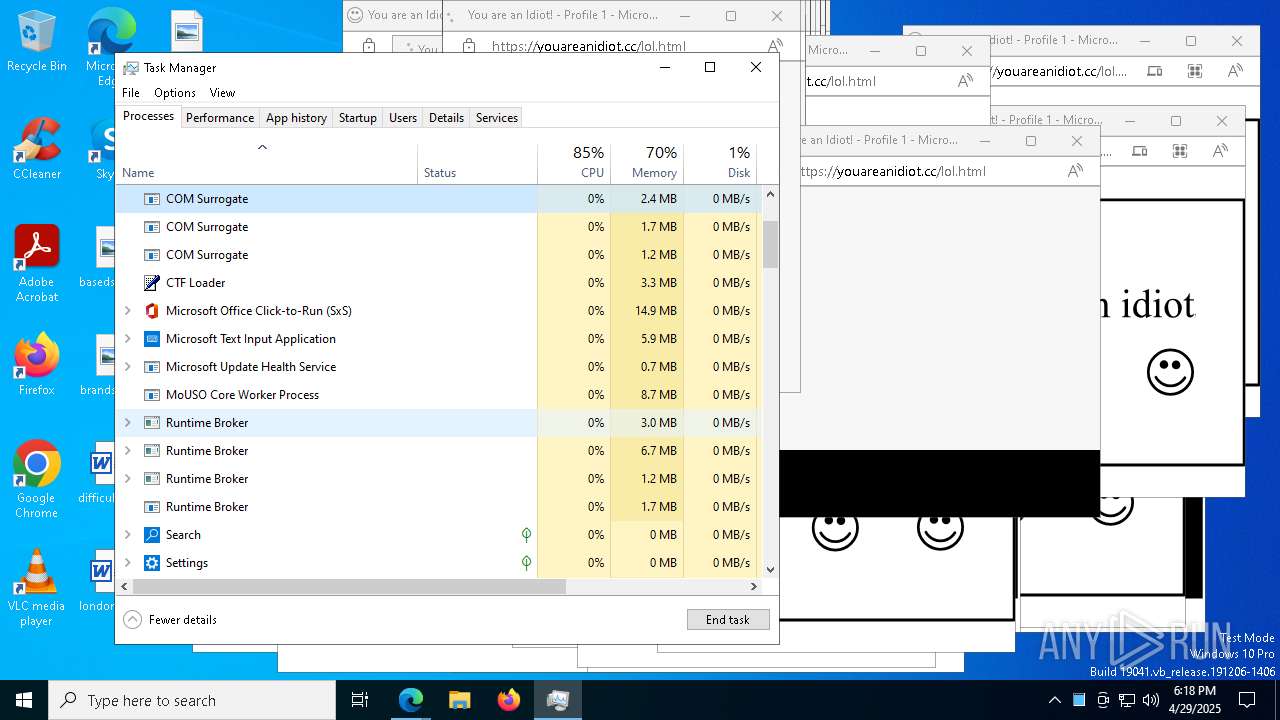The image size is (1280, 720).
Task: Click the Search row's suspended leaf status icon
Action: [x=526, y=535]
